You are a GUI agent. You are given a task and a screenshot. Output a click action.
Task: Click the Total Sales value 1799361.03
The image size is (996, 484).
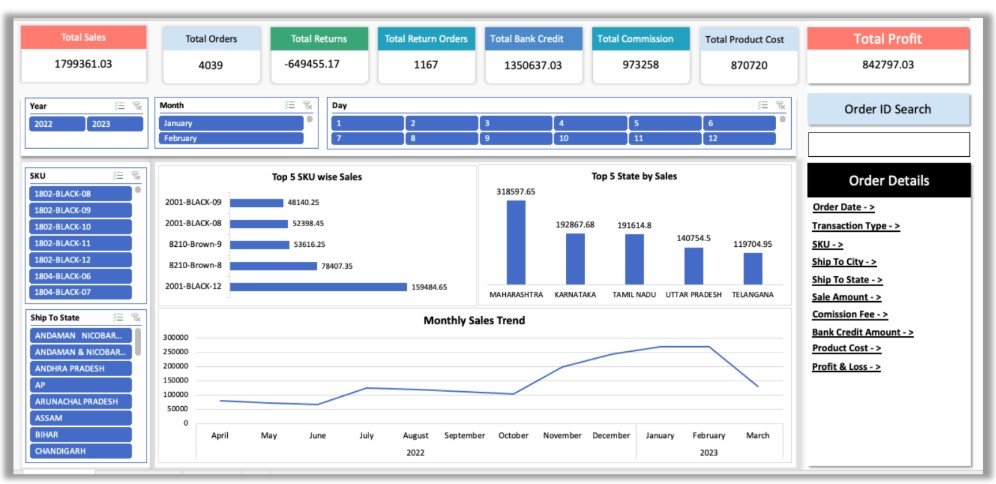point(83,64)
